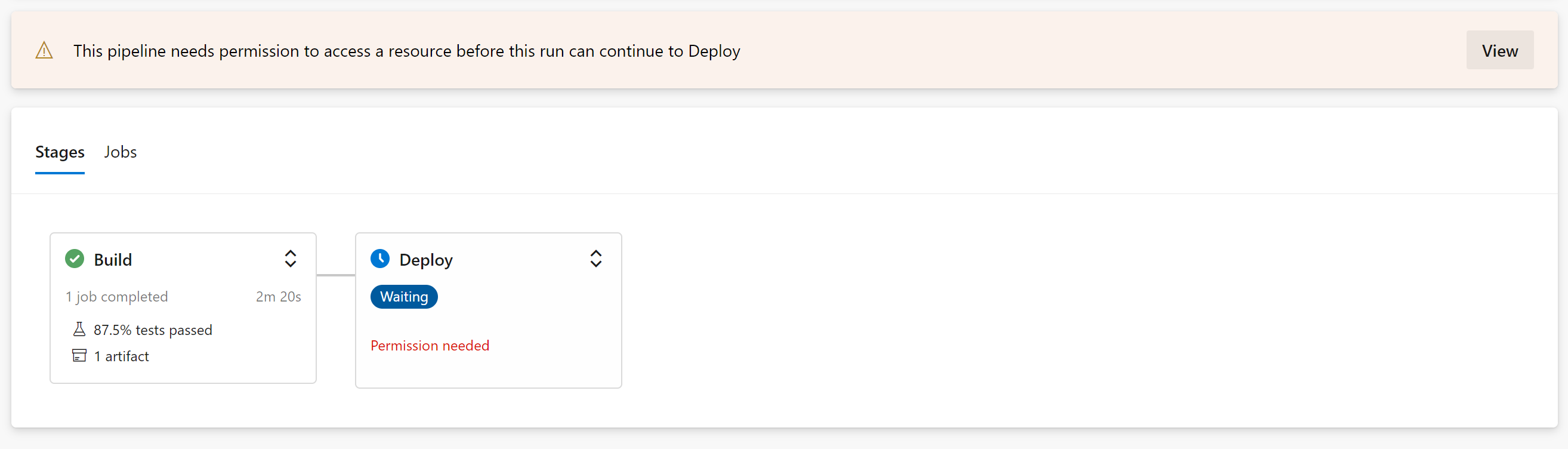Click the blue clock icon on Deploy
Image resolution: width=1568 pixels, height=449 pixels.
380,259
